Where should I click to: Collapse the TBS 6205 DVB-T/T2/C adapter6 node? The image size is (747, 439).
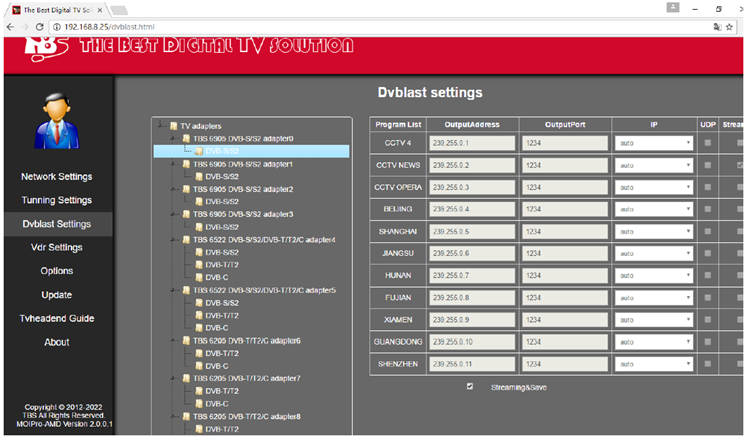173,341
